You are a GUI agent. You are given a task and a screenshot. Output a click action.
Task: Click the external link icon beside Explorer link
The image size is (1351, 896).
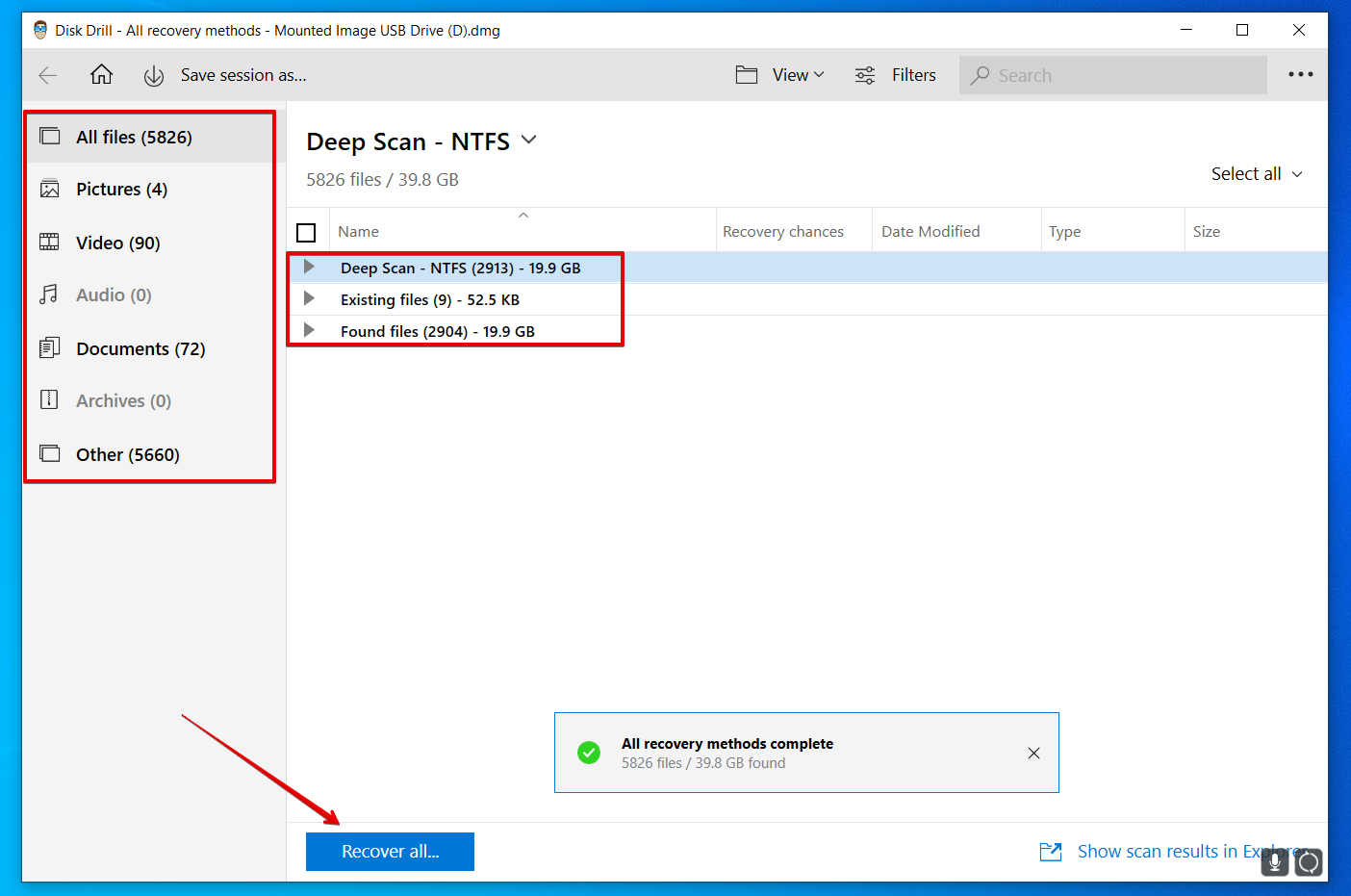(x=1051, y=852)
